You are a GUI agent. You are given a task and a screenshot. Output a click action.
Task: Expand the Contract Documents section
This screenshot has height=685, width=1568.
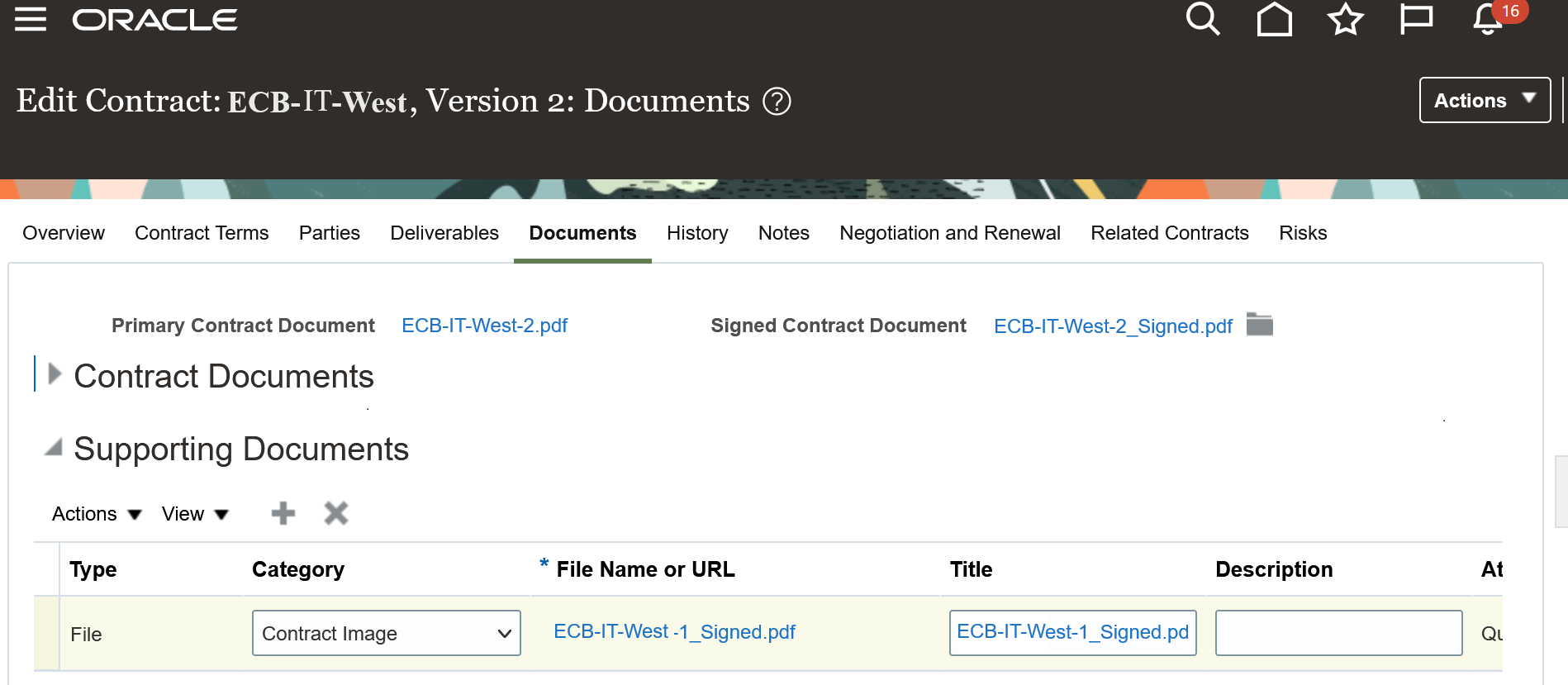click(x=54, y=374)
